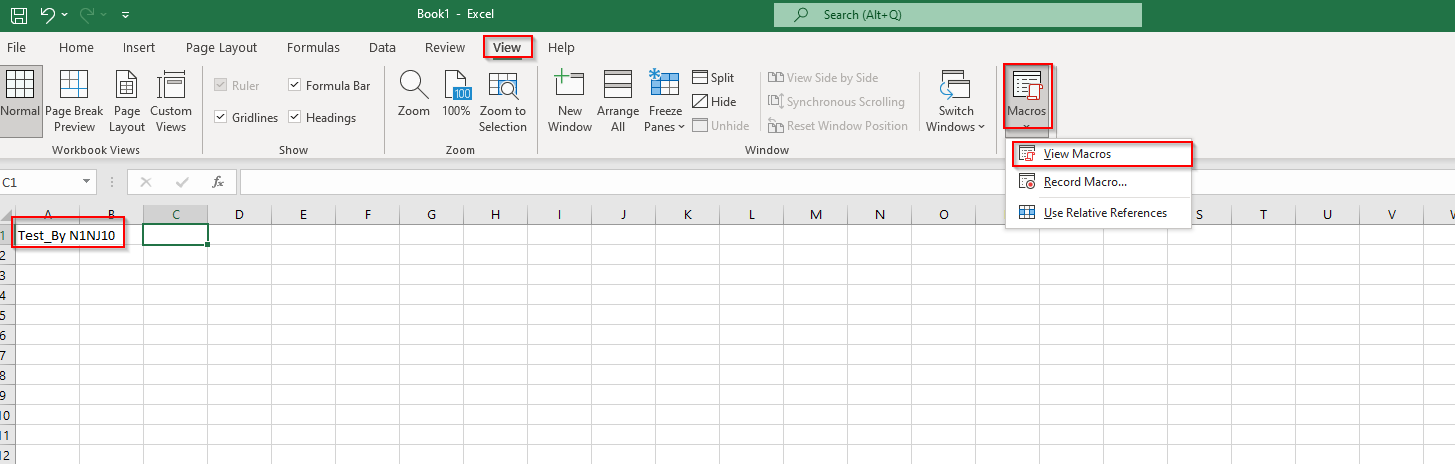The width and height of the screenshot is (1455, 464).
Task: Disable the Headings checkbox
Action: (295, 118)
